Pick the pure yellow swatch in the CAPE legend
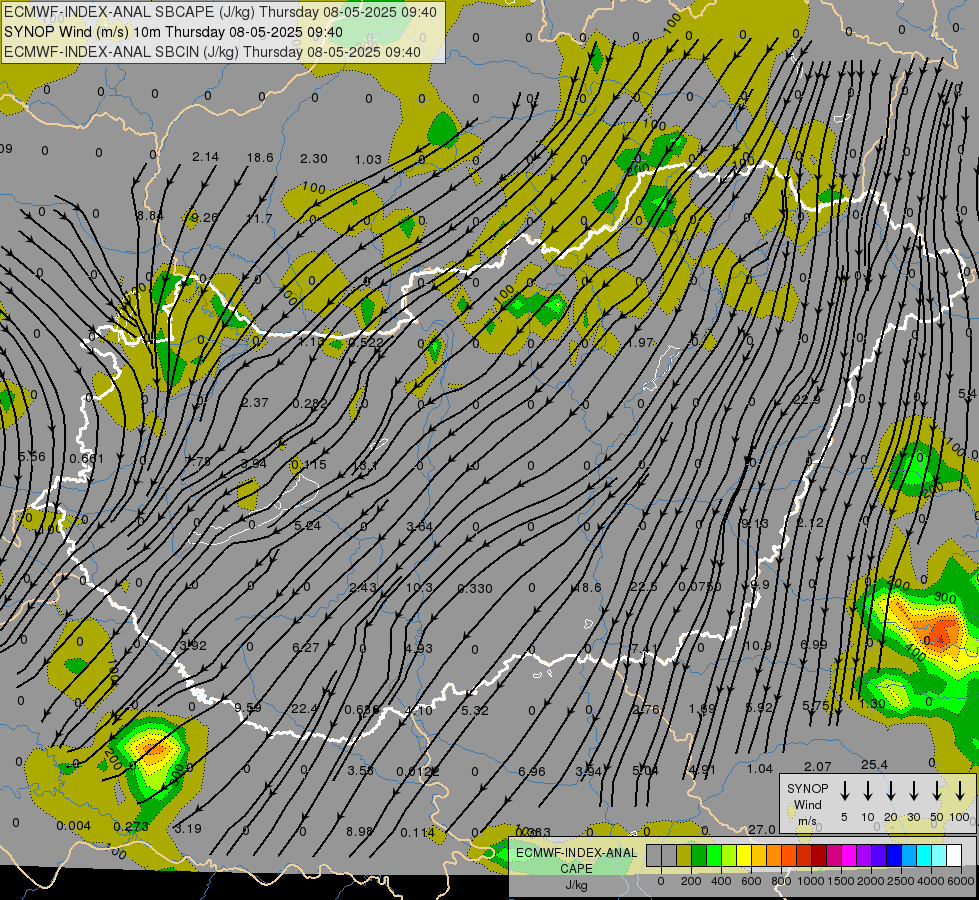Viewport: 979px width, 900px height. click(x=744, y=856)
